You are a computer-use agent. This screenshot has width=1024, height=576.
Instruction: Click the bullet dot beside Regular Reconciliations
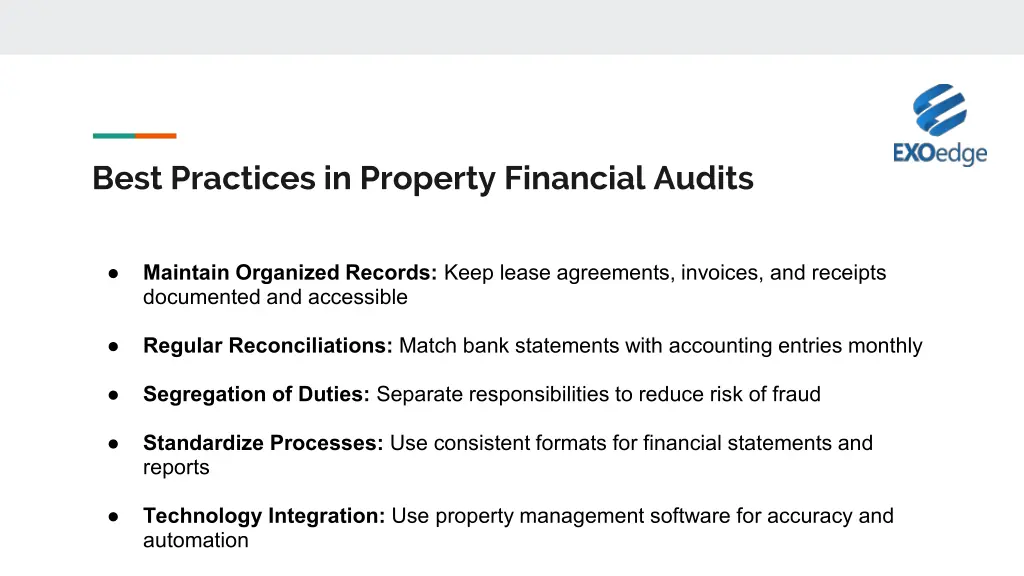pyautogui.click(x=115, y=346)
